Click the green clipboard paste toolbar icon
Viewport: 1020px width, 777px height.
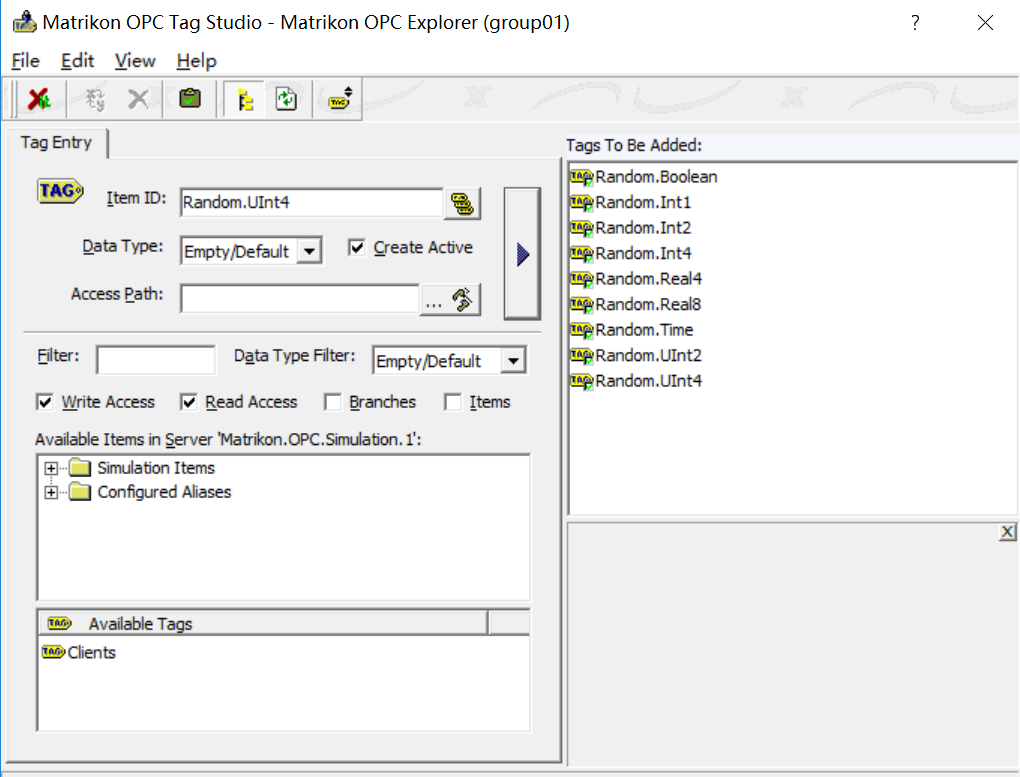[x=190, y=99]
